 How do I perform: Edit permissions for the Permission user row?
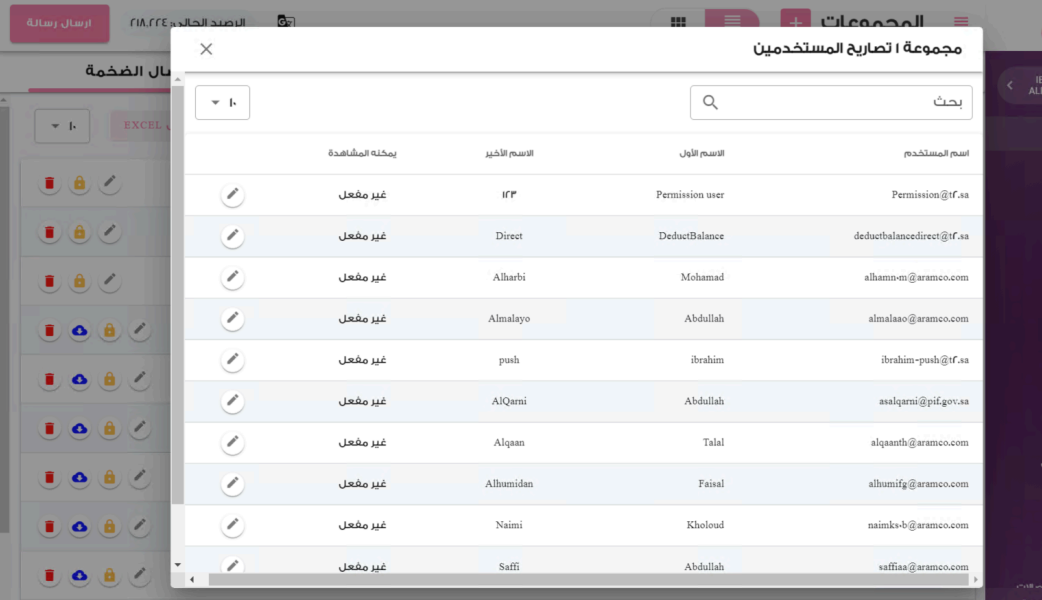coord(233,195)
